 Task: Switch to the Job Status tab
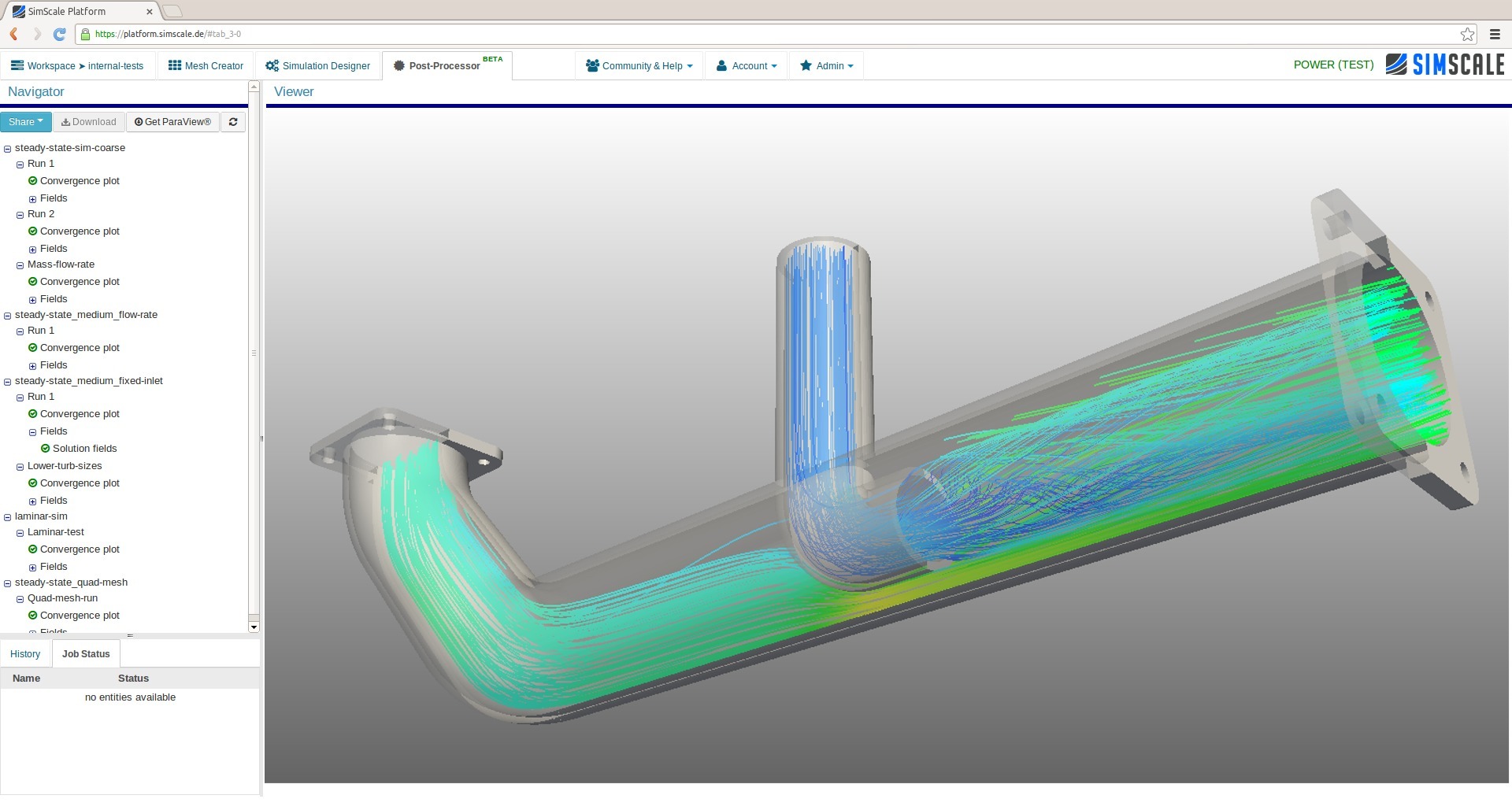(x=85, y=653)
